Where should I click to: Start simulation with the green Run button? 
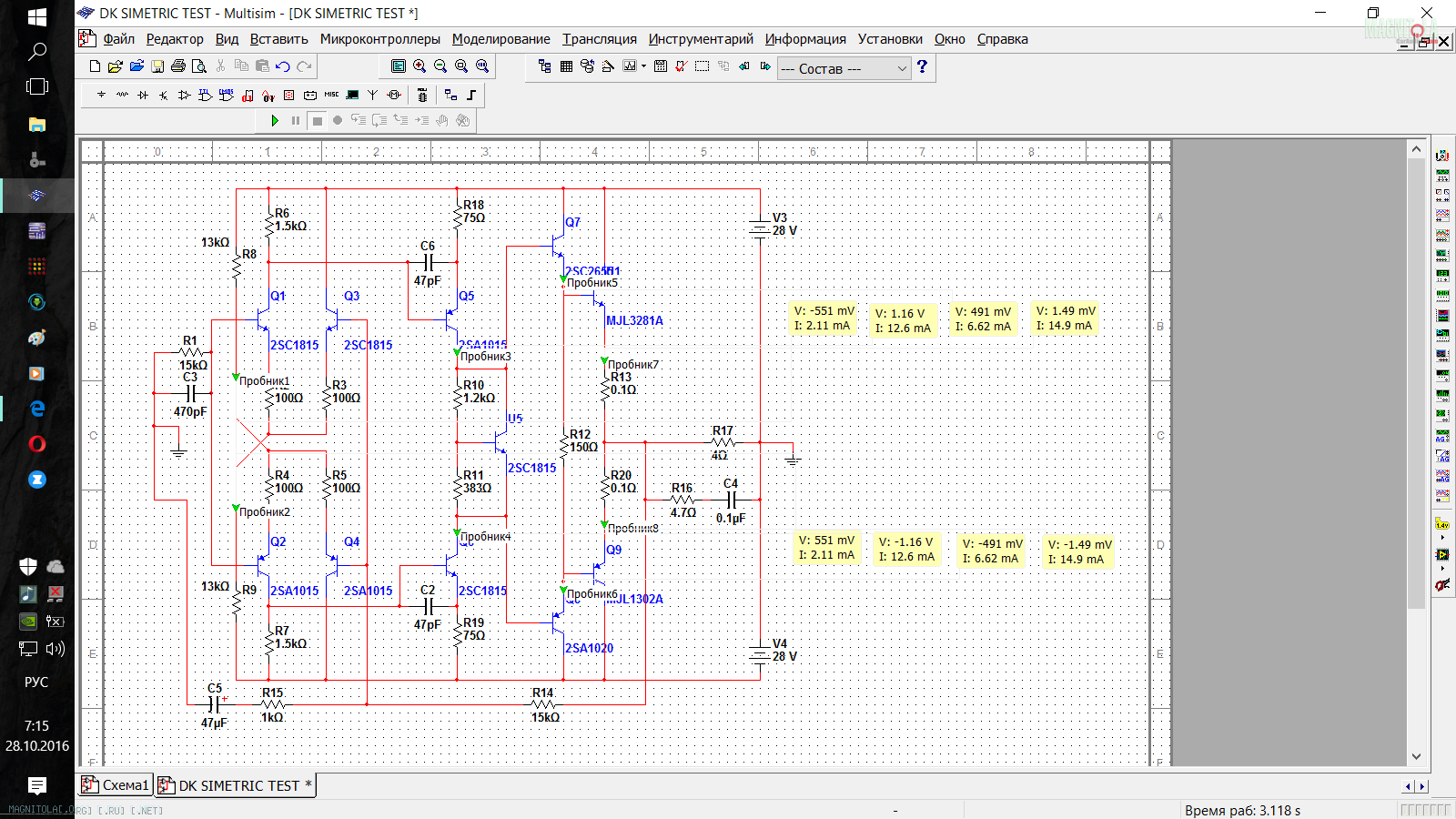point(275,120)
